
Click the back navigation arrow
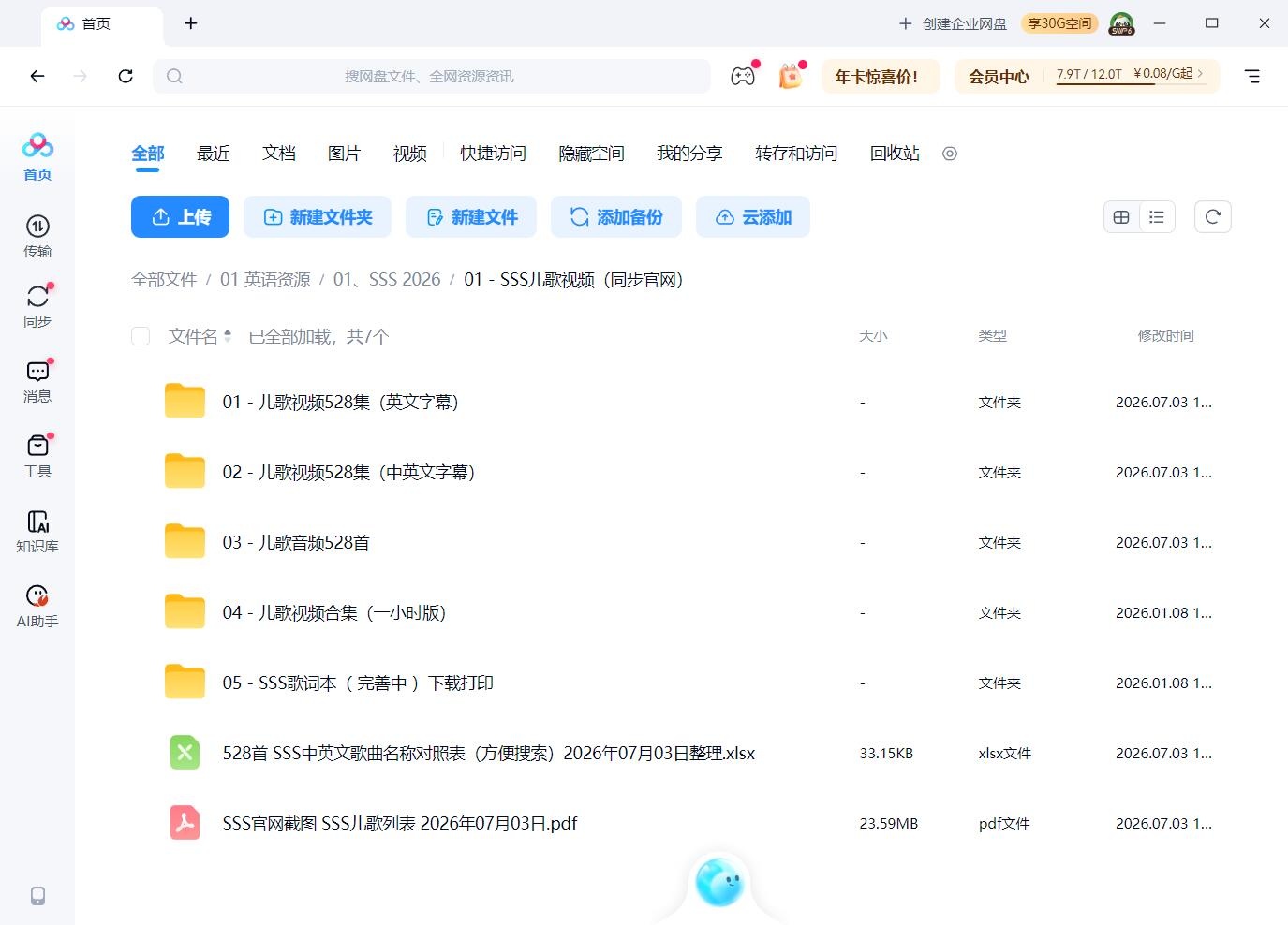[37, 76]
